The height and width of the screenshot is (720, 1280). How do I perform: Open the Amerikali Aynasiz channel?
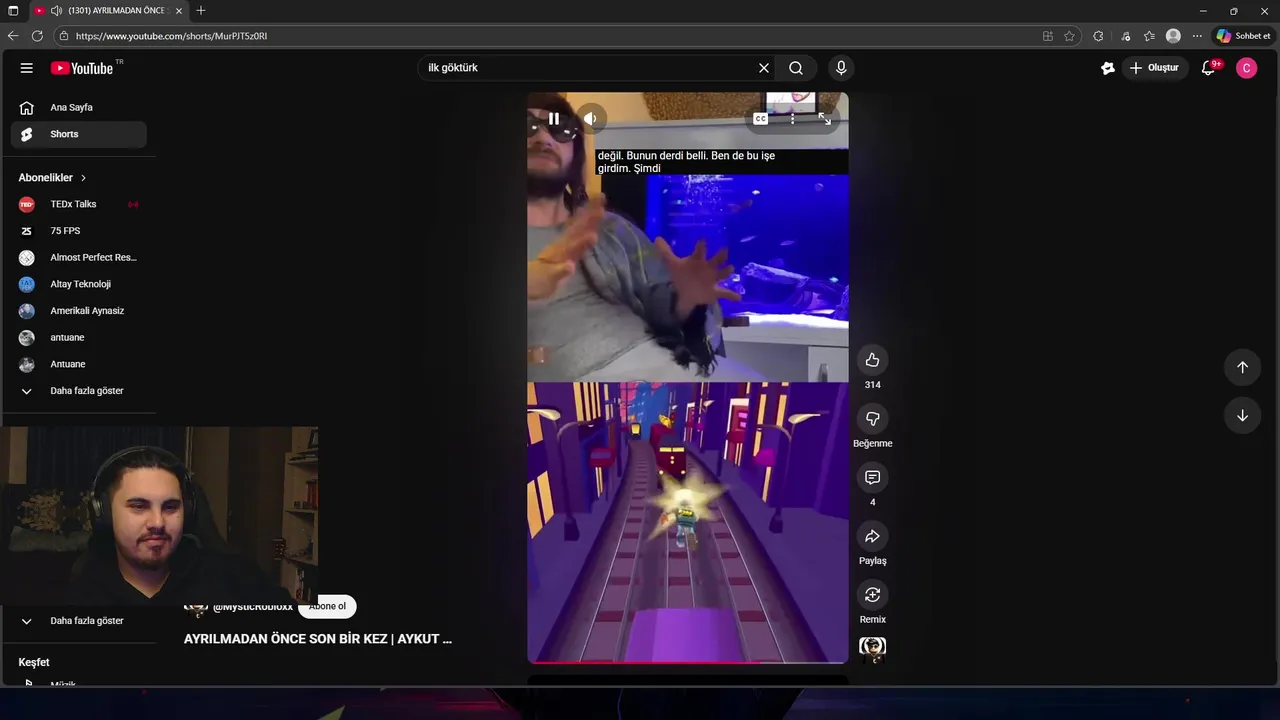tap(79, 311)
